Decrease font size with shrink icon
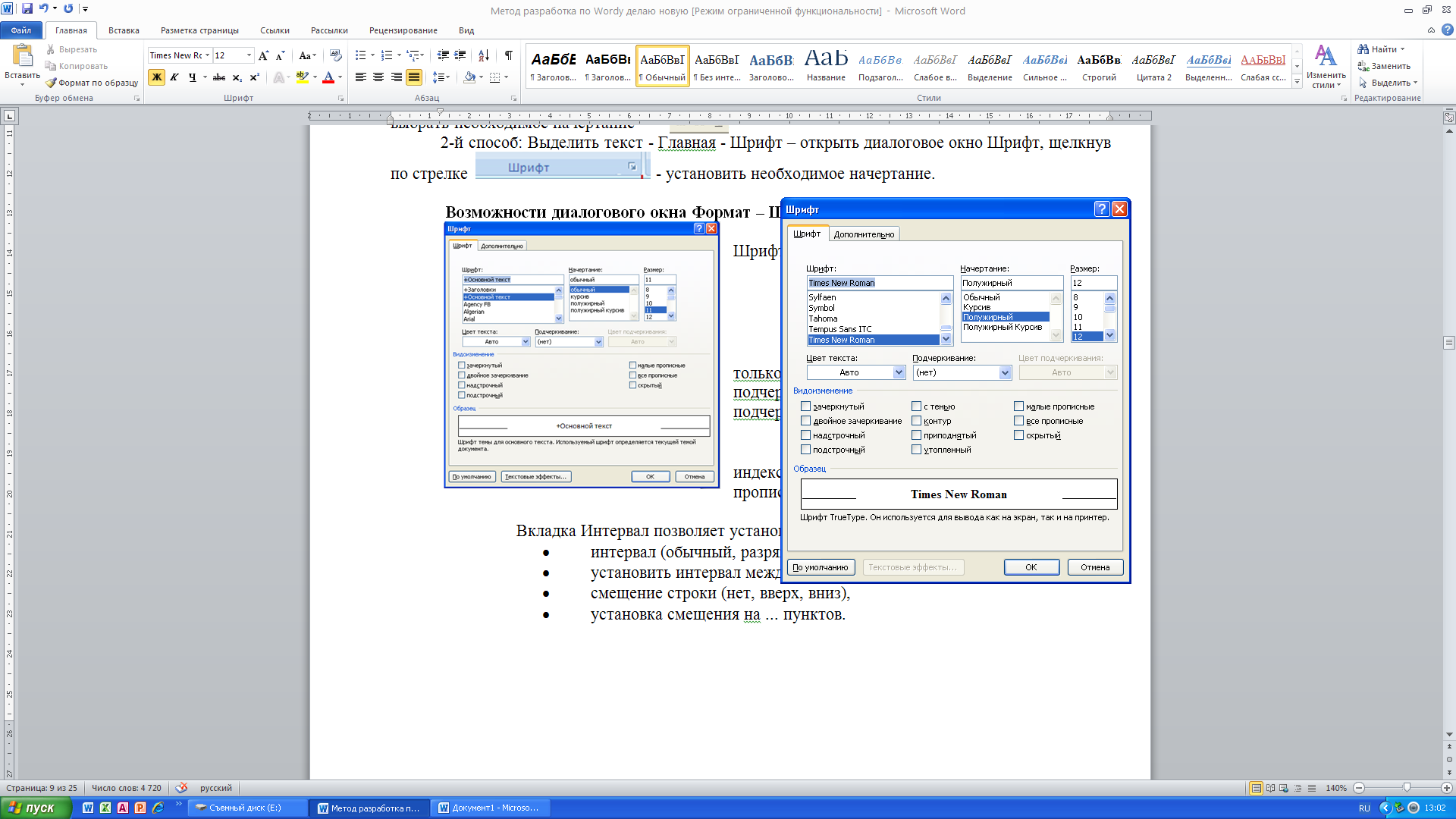This screenshot has height=819, width=1456. coord(280,55)
